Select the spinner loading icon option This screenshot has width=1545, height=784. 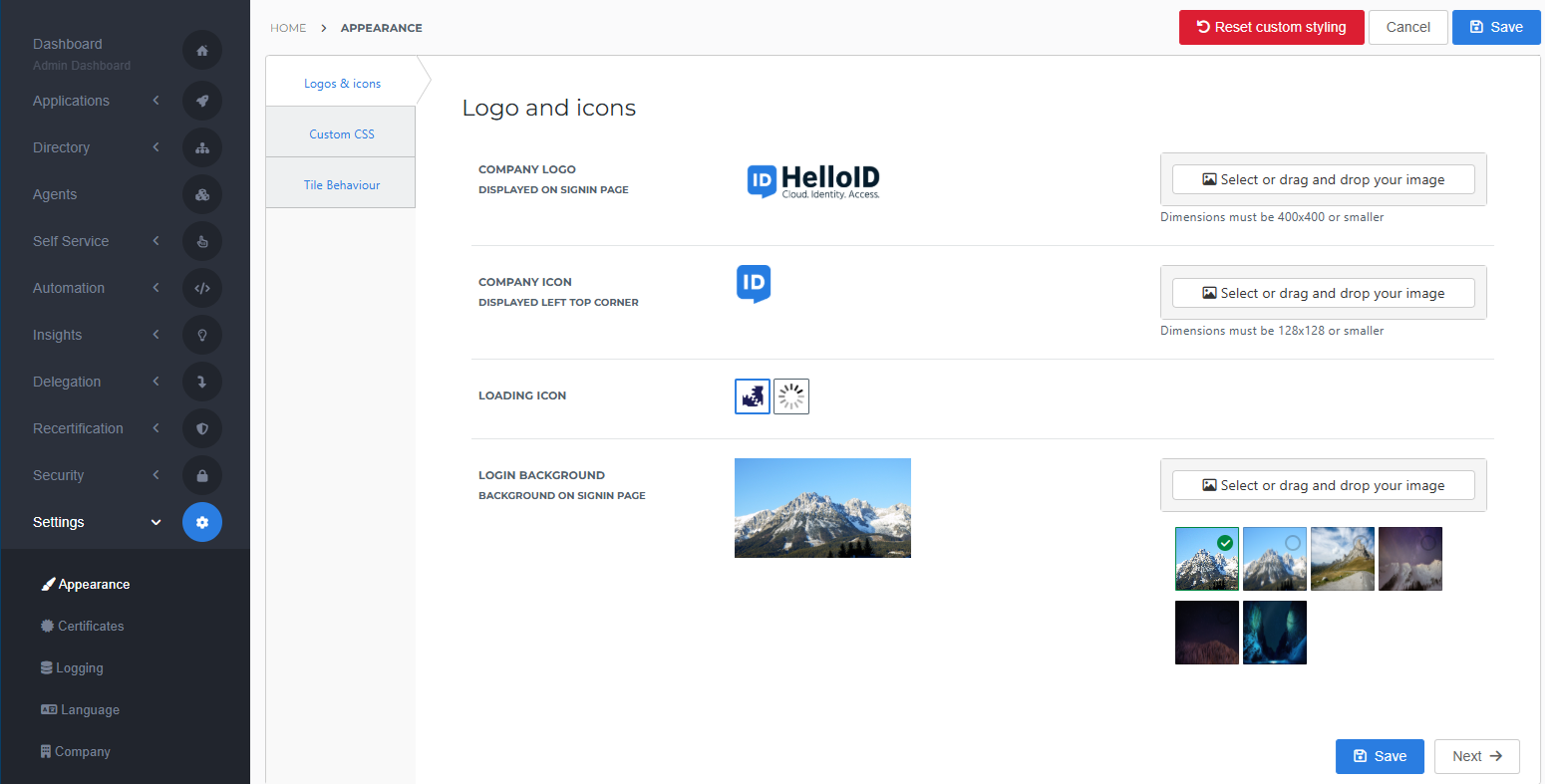click(791, 396)
